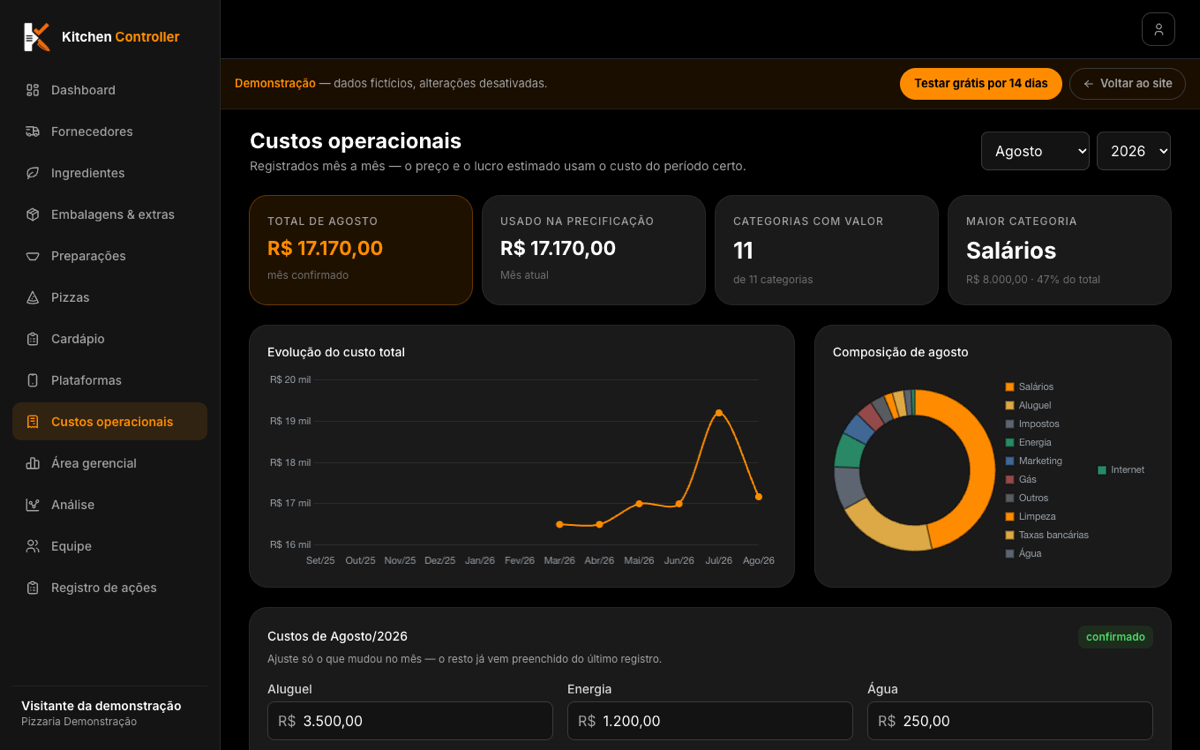Click the Custos operacionais receipt icon

[x=33, y=422]
